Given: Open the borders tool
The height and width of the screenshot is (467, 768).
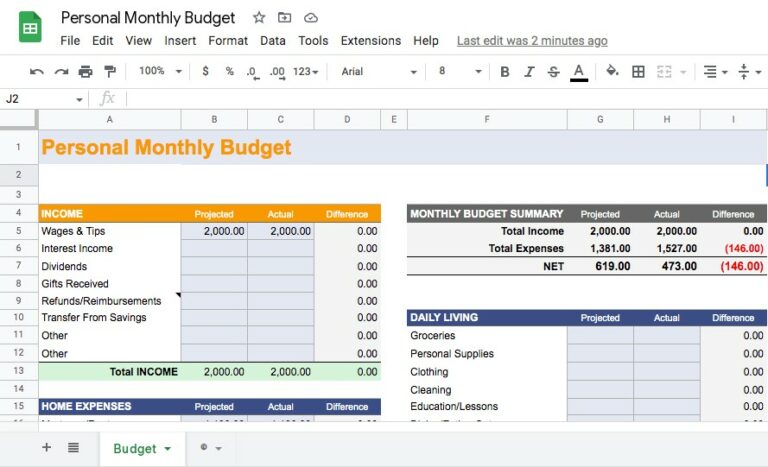Looking at the screenshot, I should coord(638,72).
